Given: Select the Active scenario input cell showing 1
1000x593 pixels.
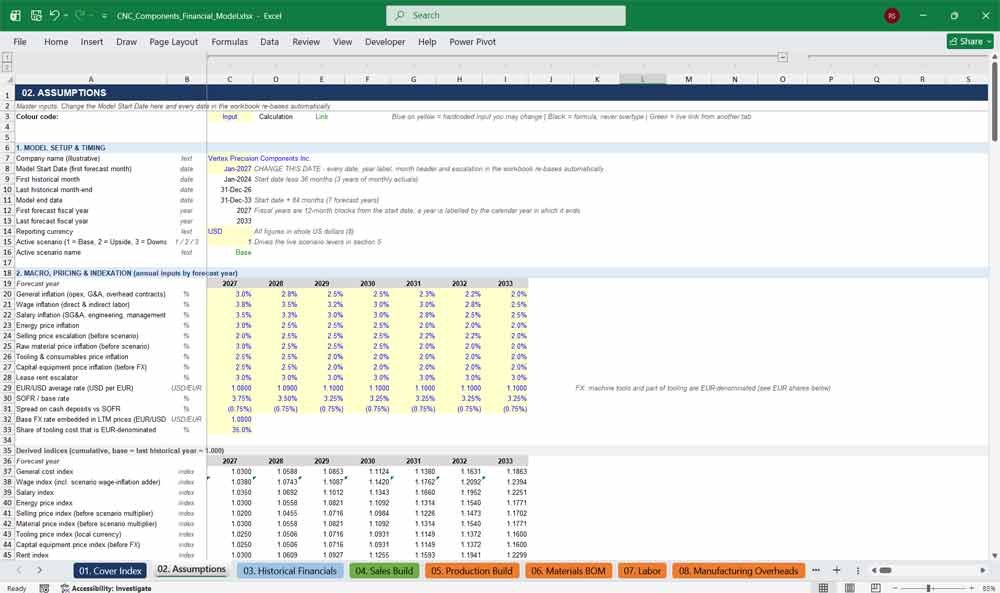Looking at the screenshot, I should [230, 242].
